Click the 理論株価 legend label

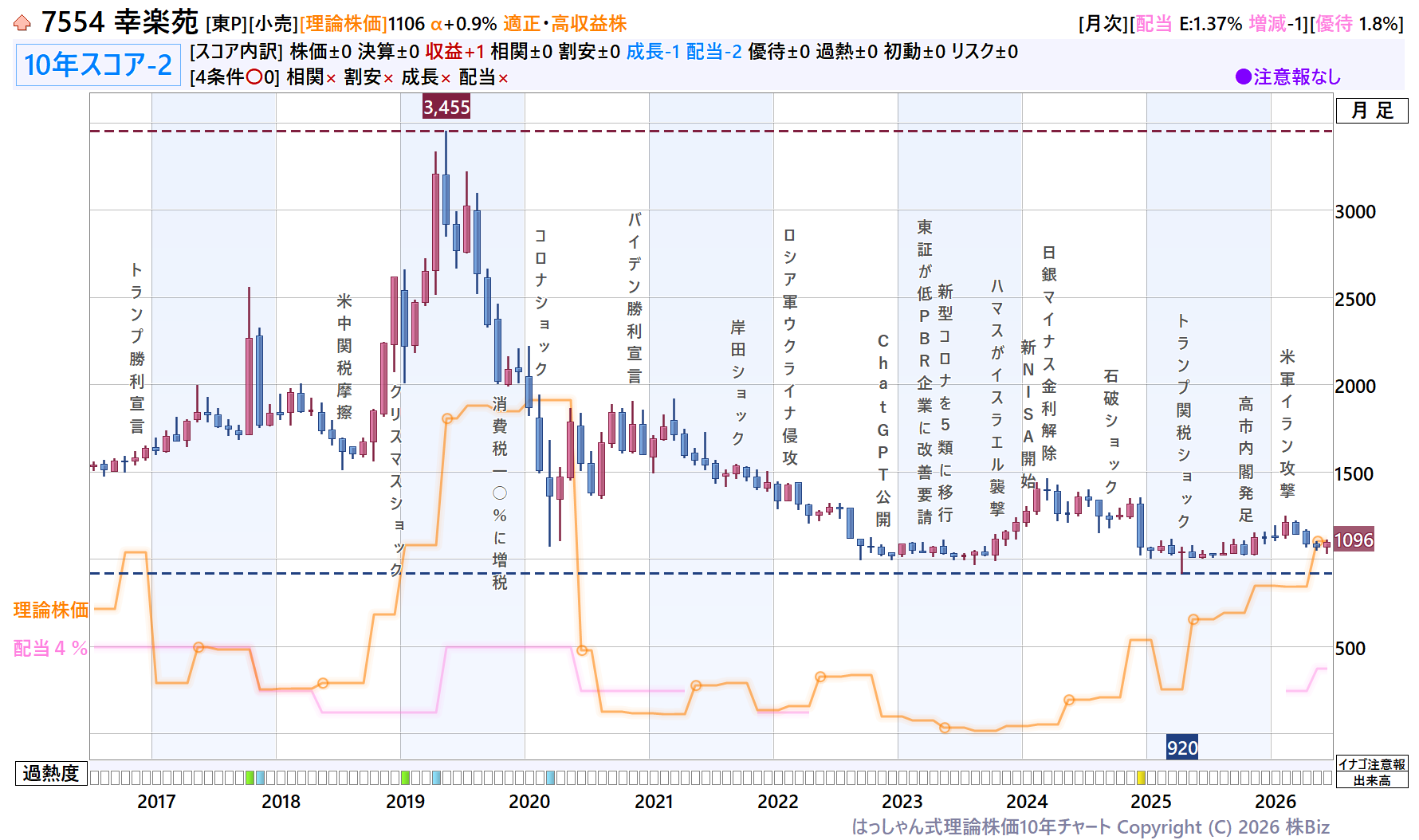[51, 610]
